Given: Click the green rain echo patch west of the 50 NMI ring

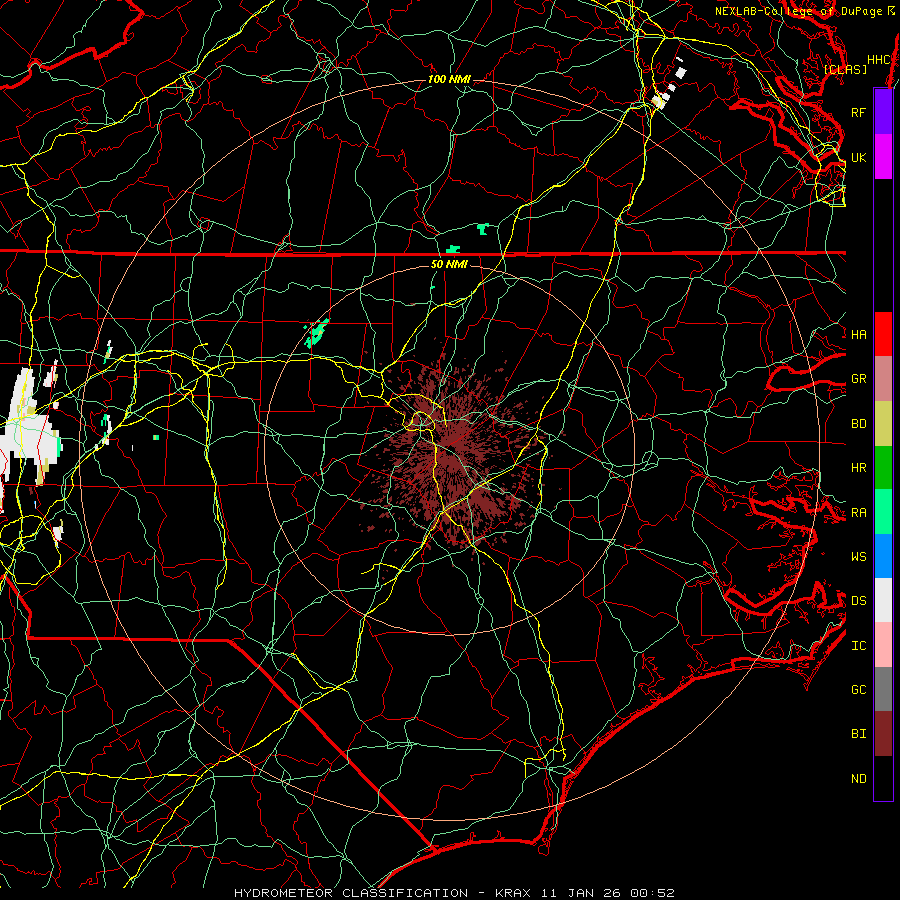Looking at the screenshot, I should 316,333.
